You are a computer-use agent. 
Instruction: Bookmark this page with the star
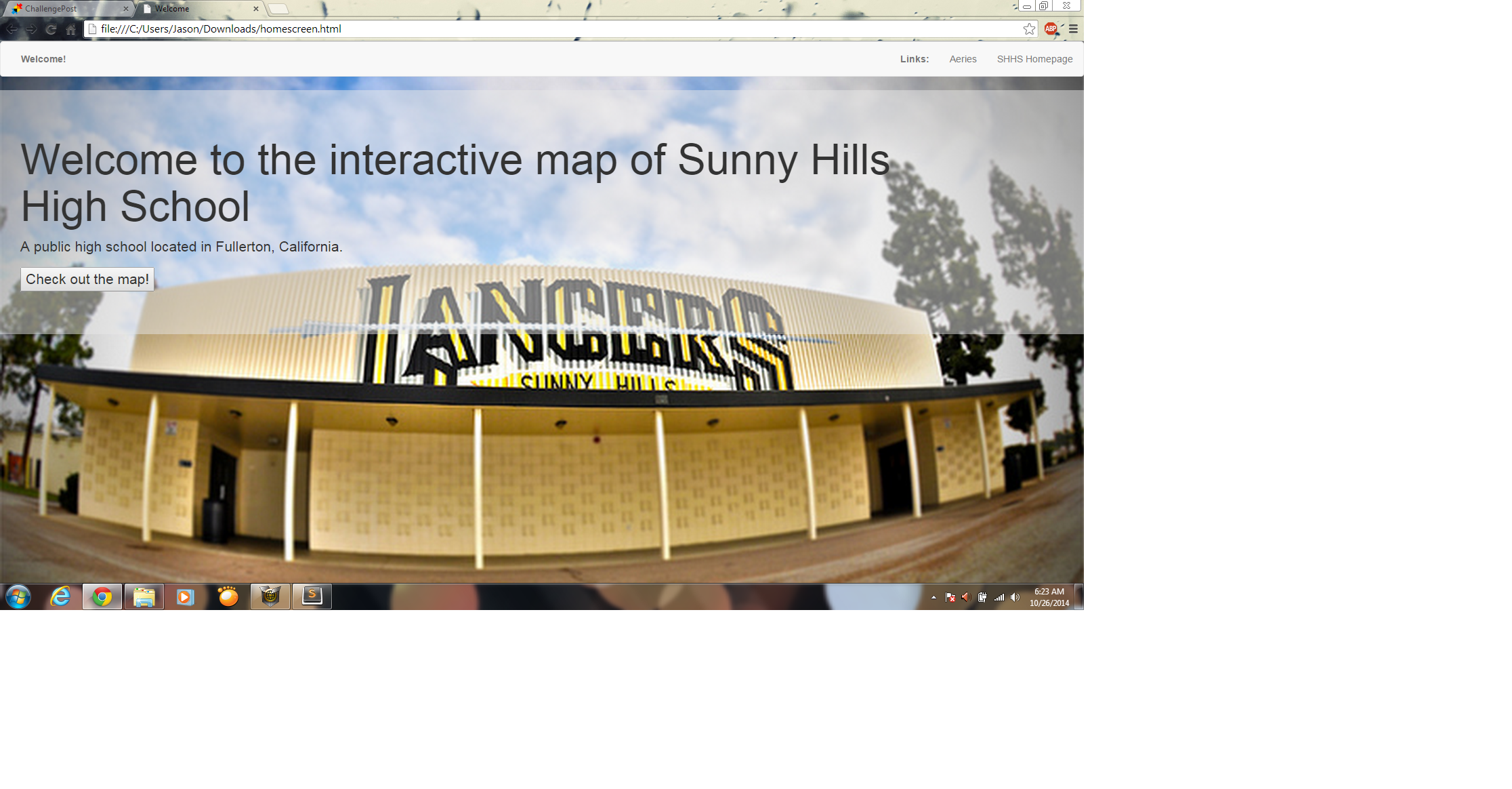tap(1029, 28)
